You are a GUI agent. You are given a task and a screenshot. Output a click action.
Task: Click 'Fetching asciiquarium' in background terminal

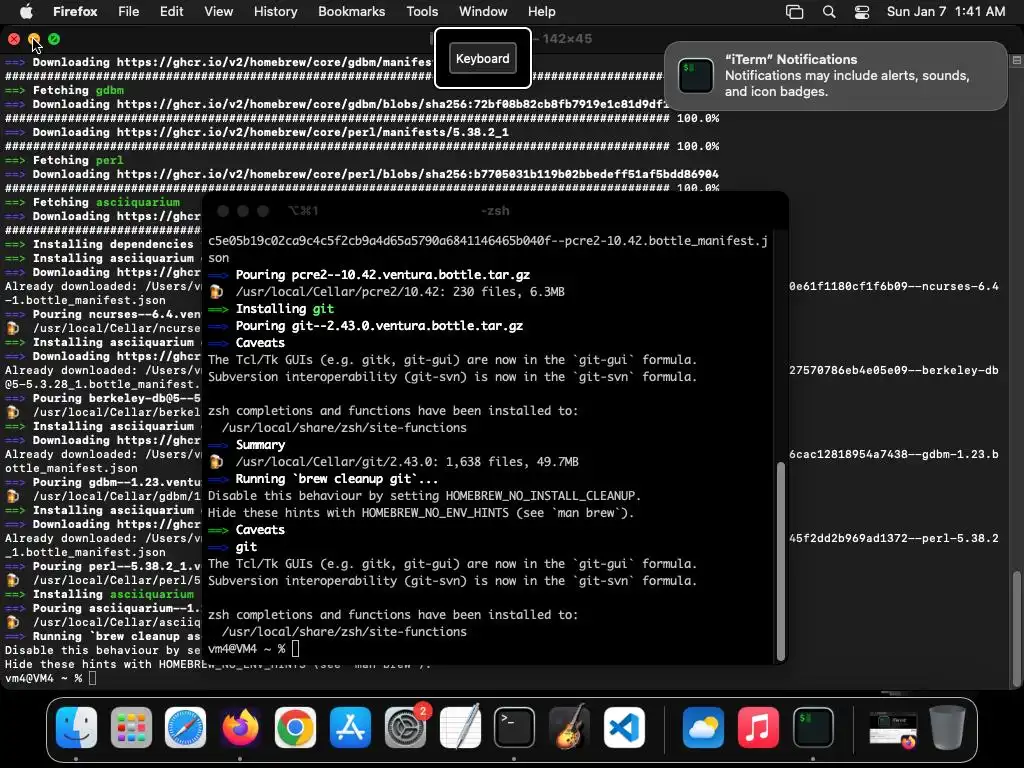click(x=106, y=202)
